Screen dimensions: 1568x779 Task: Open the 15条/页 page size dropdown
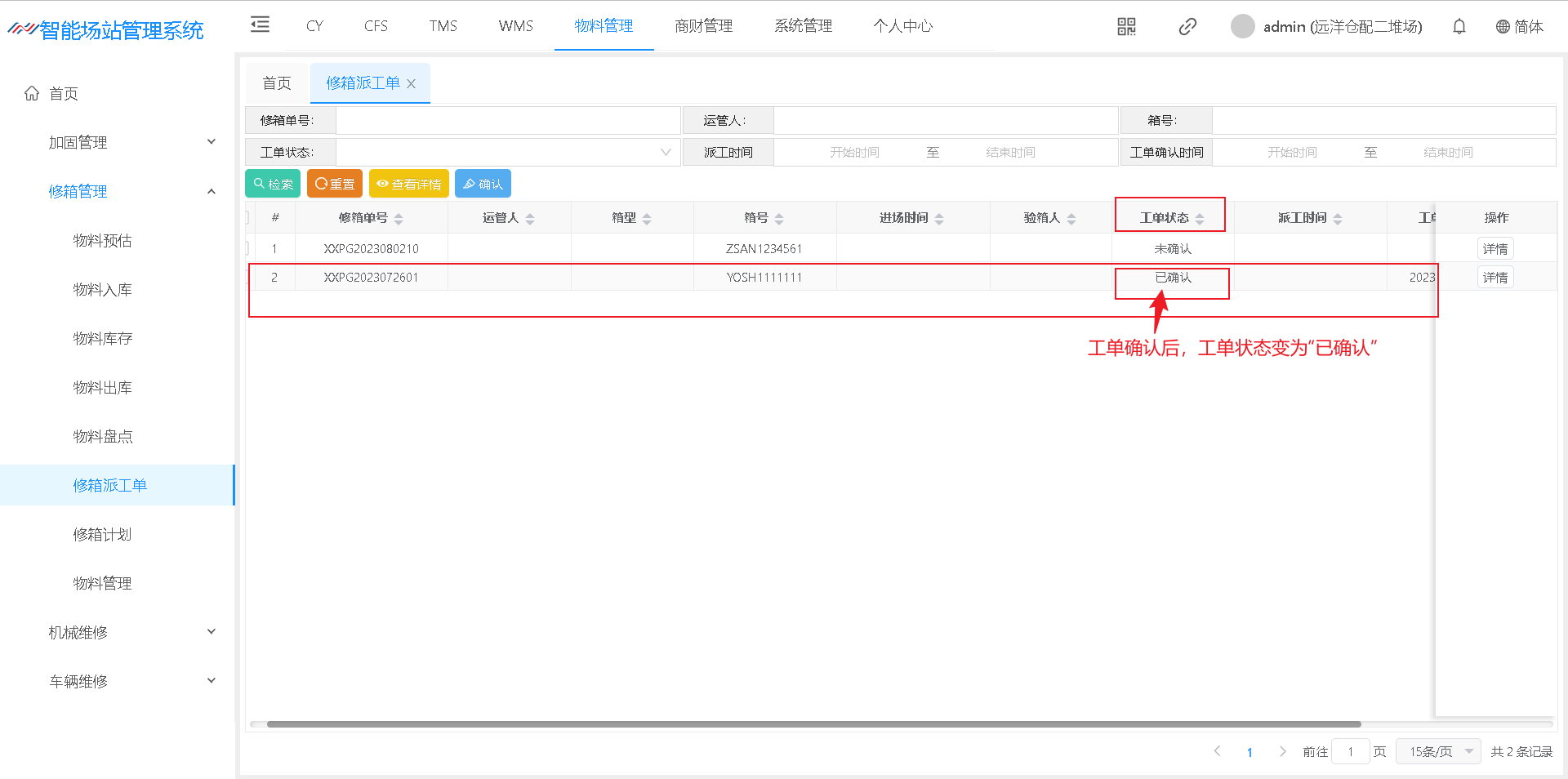[1437, 751]
